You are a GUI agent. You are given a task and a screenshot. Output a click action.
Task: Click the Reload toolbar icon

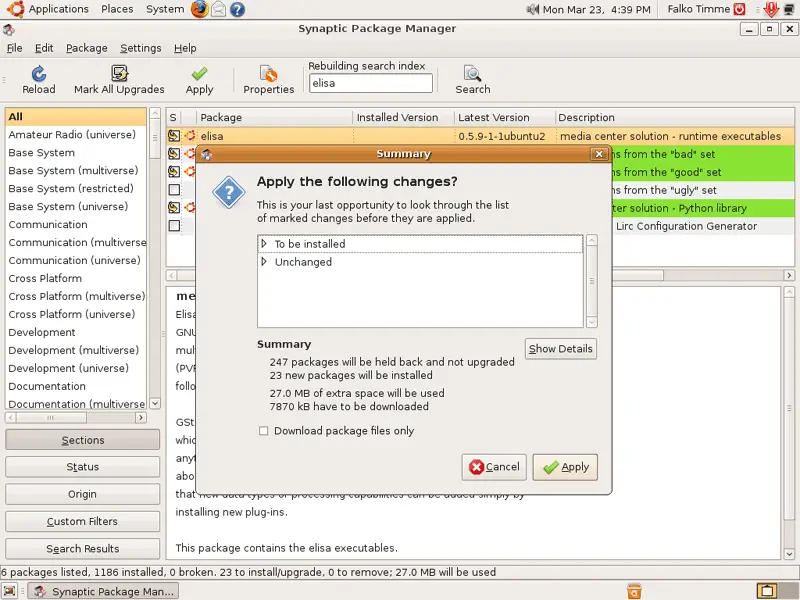39,74
